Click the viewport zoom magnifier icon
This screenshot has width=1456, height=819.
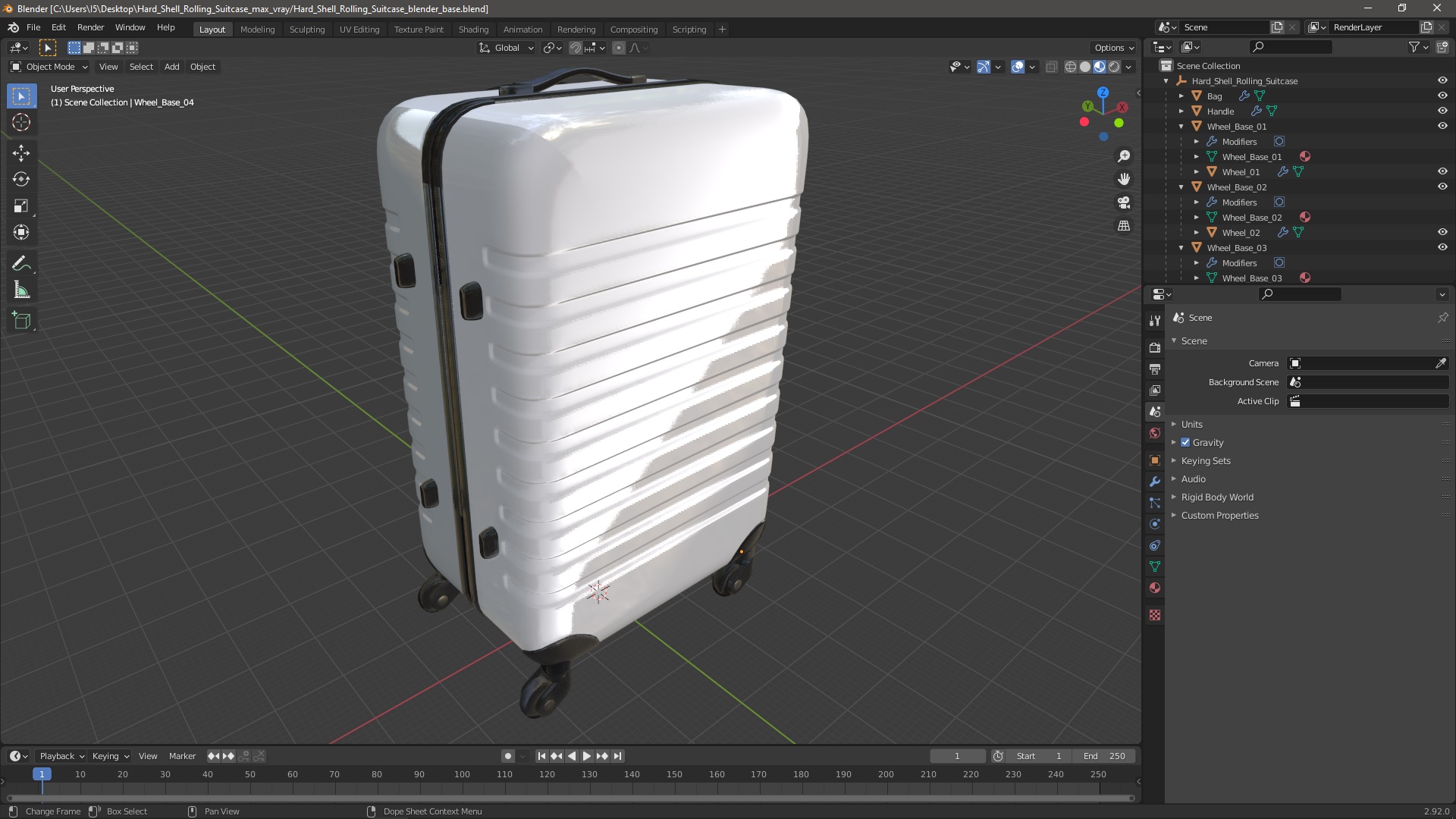click(x=1124, y=156)
